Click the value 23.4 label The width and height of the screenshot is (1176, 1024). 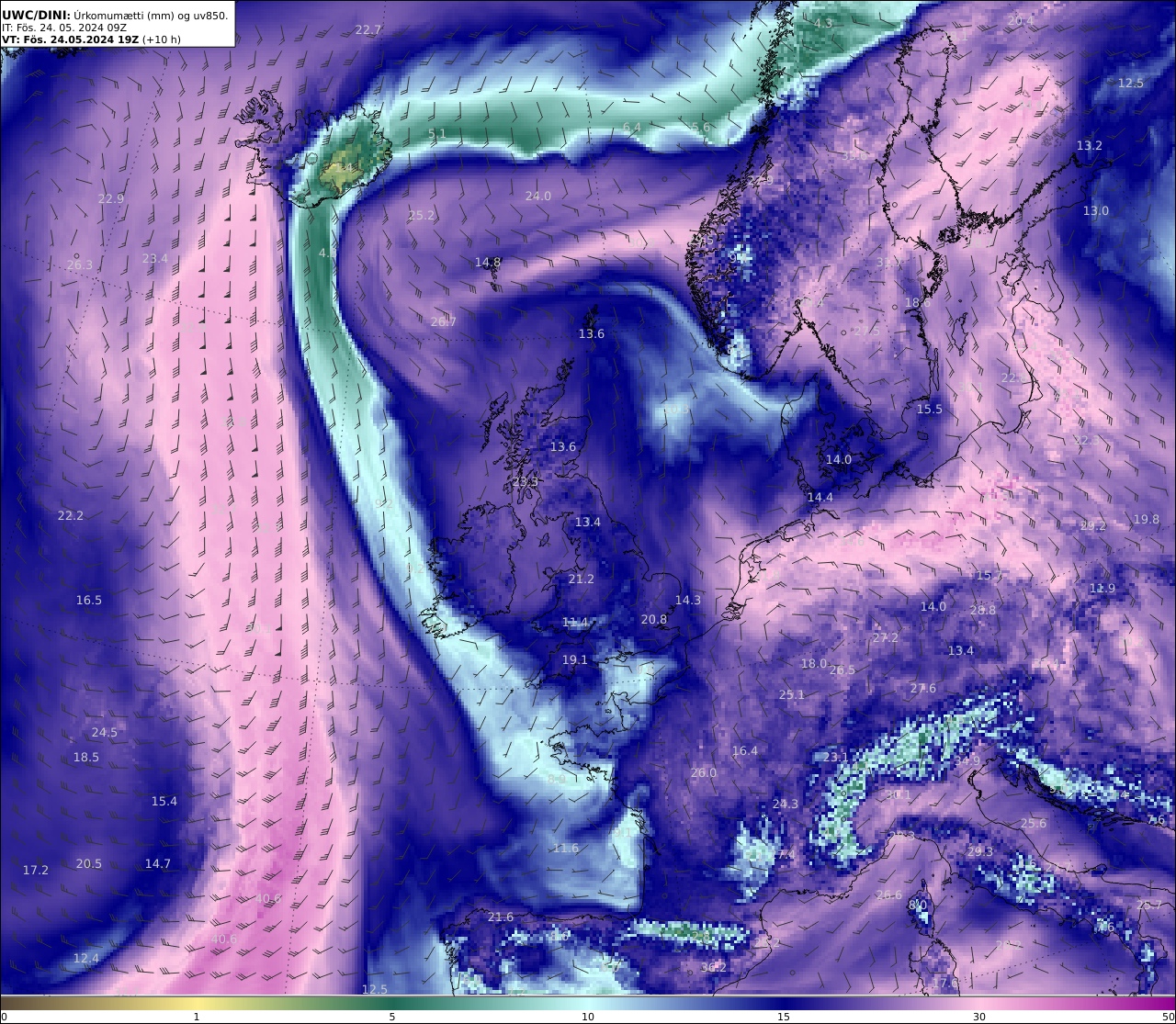pyautogui.click(x=155, y=258)
